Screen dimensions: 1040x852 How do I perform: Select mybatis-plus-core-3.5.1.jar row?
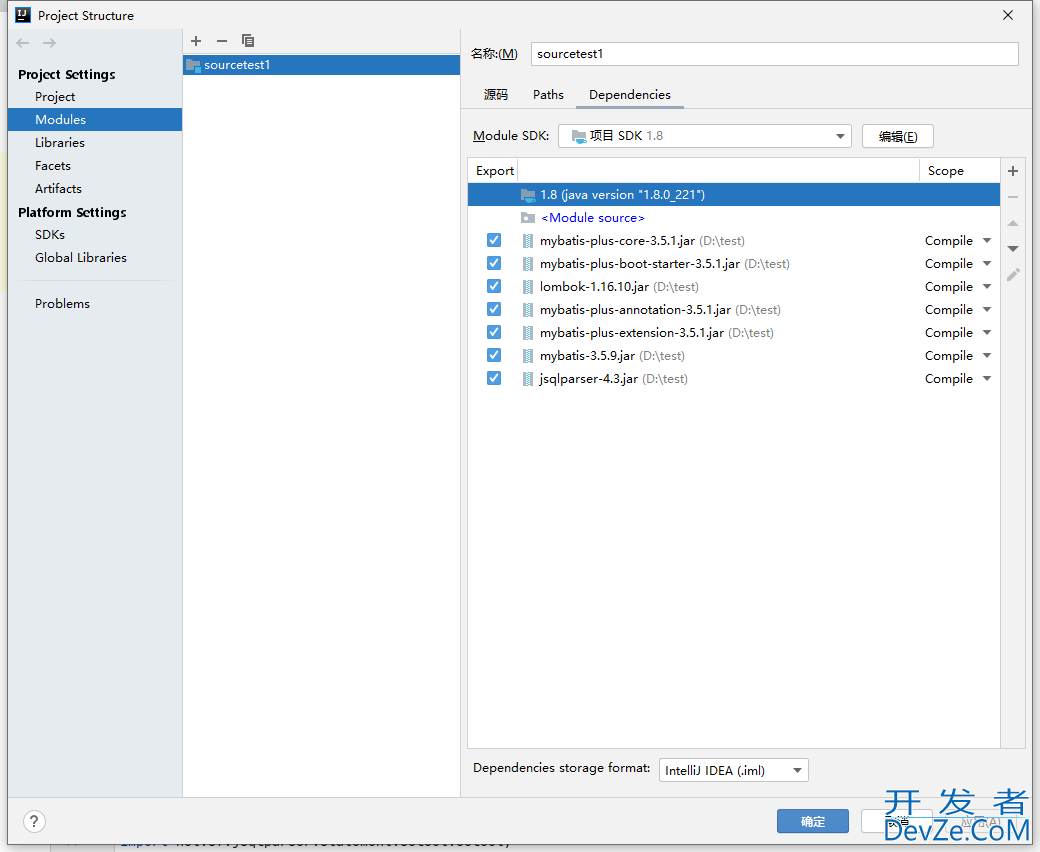734,241
